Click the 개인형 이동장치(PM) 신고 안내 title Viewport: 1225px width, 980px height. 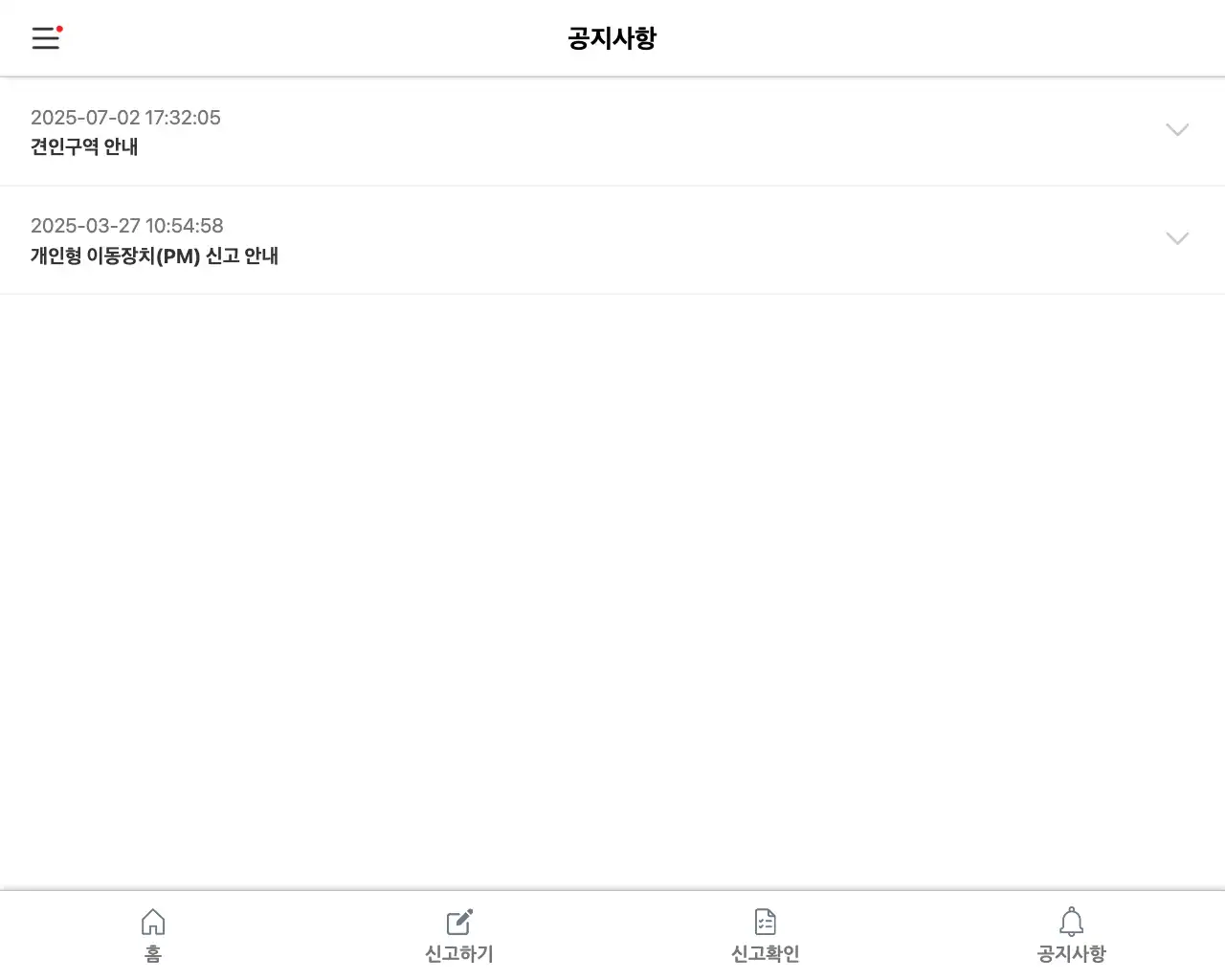pos(154,256)
